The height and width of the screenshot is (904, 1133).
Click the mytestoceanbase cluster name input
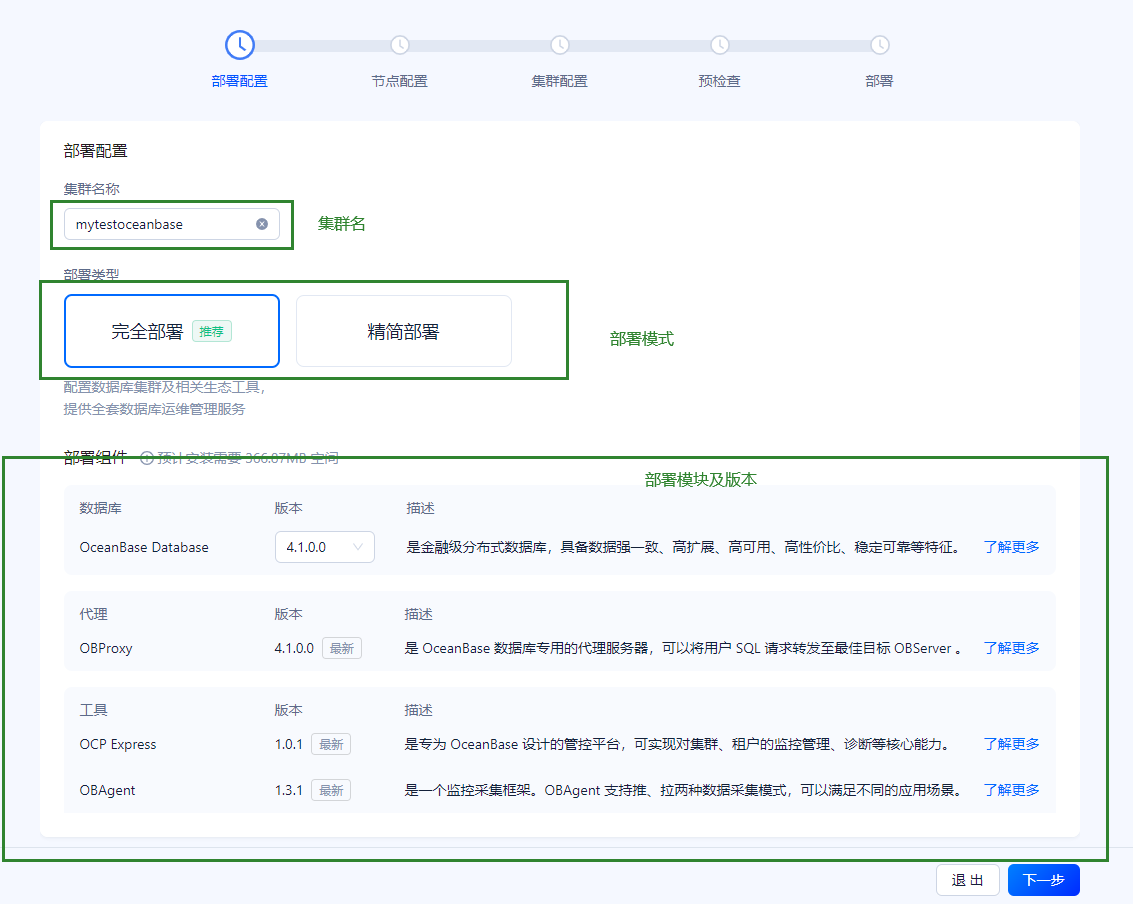pos(172,224)
